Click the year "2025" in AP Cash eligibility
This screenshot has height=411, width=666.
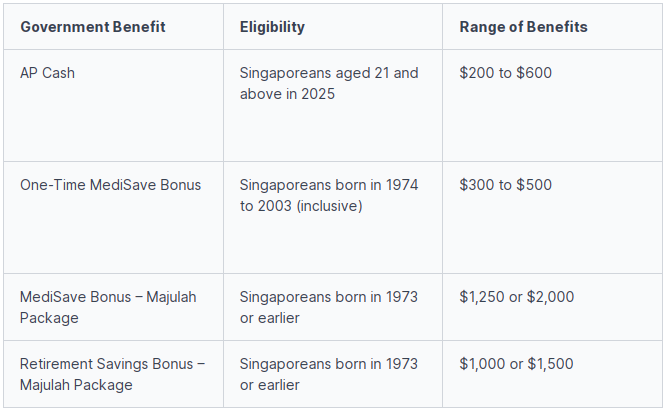coord(319,94)
